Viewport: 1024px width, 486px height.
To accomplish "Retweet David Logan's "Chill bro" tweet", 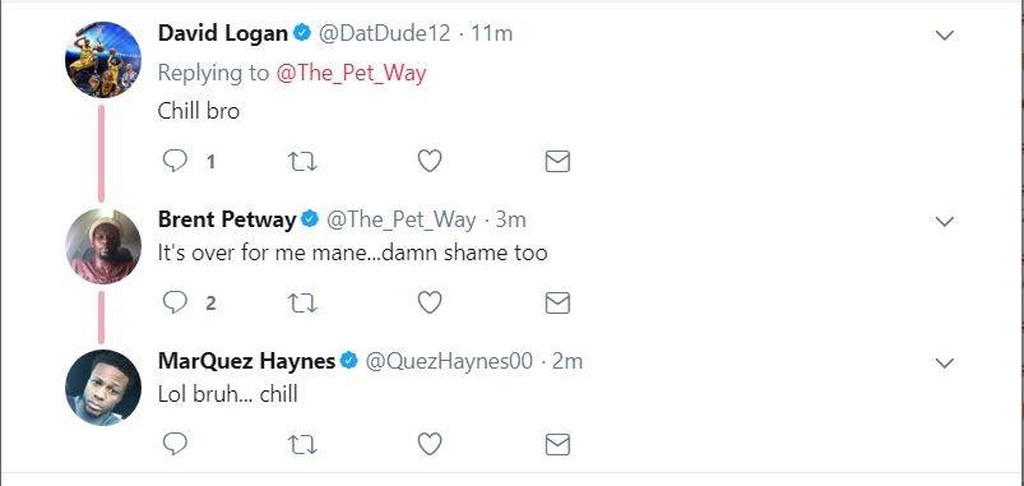I will tap(301, 161).
